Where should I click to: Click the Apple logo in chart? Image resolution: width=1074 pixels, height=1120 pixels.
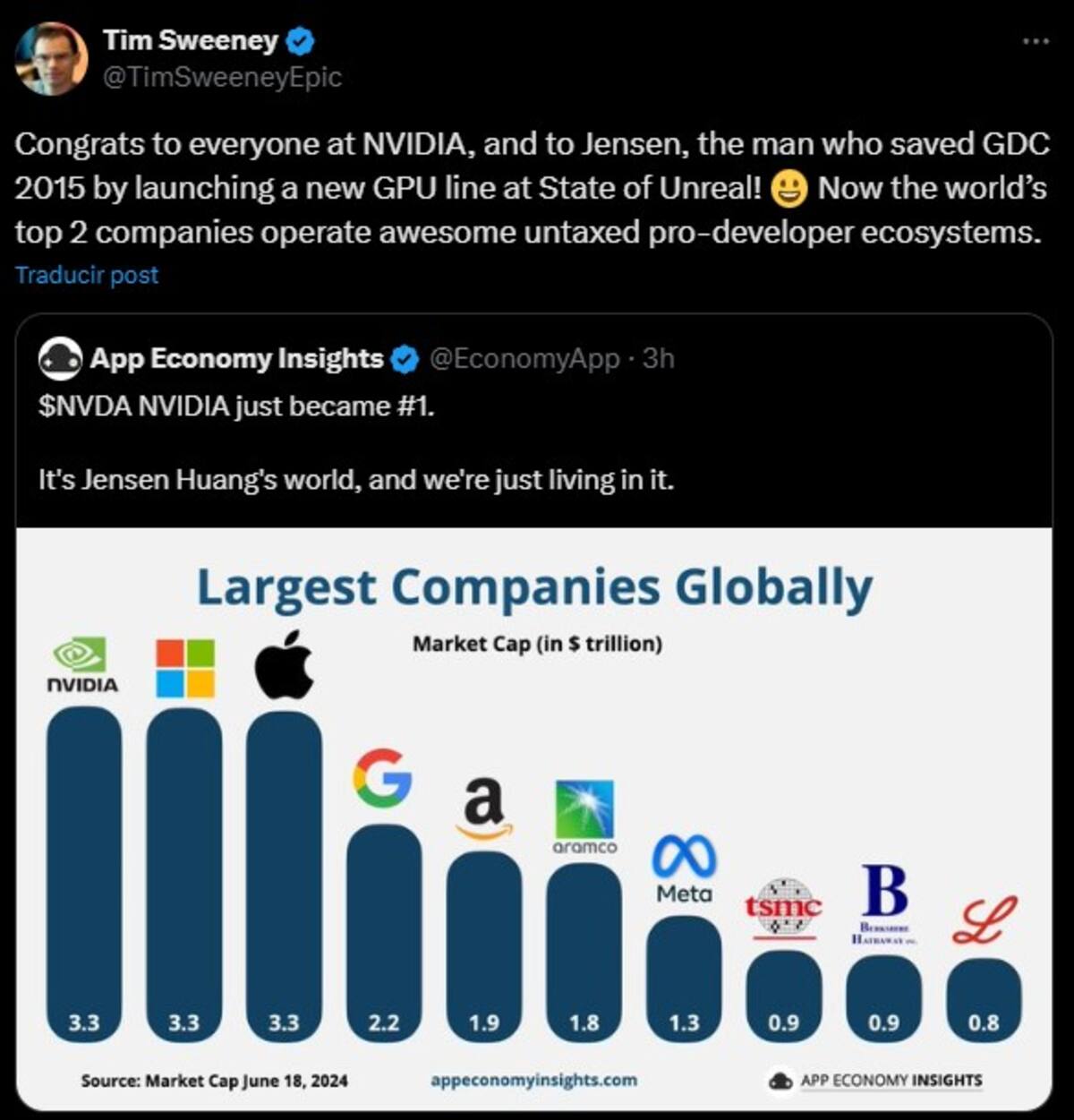[285, 664]
